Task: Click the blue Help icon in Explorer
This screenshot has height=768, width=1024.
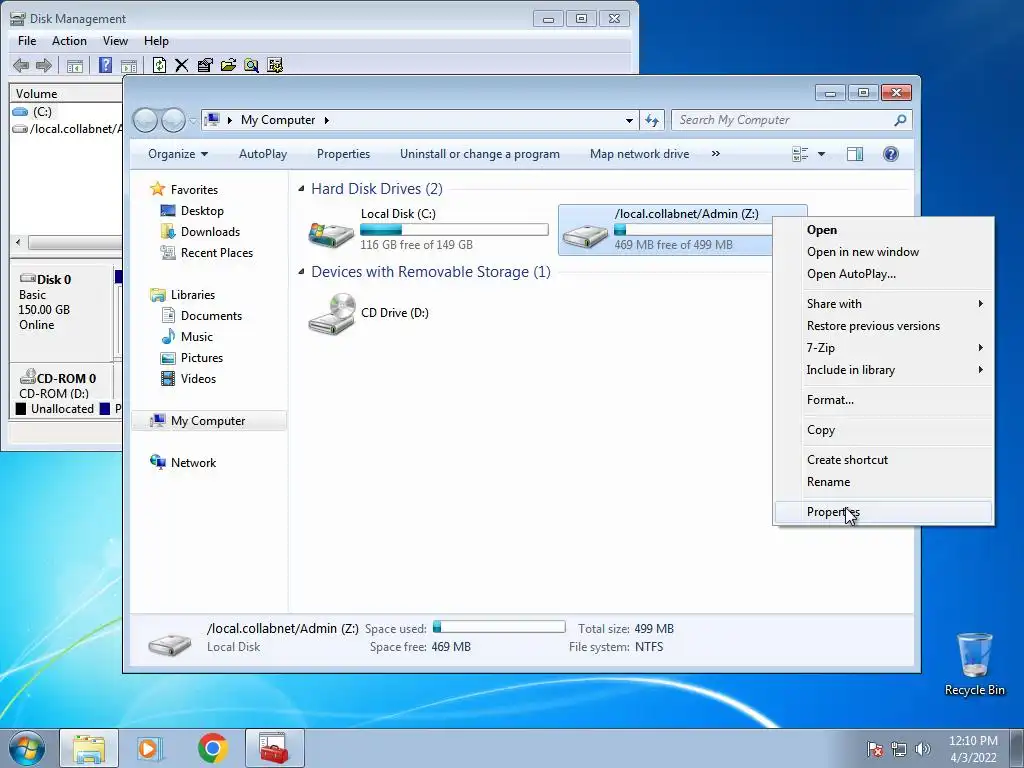Action: pos(891,154)
